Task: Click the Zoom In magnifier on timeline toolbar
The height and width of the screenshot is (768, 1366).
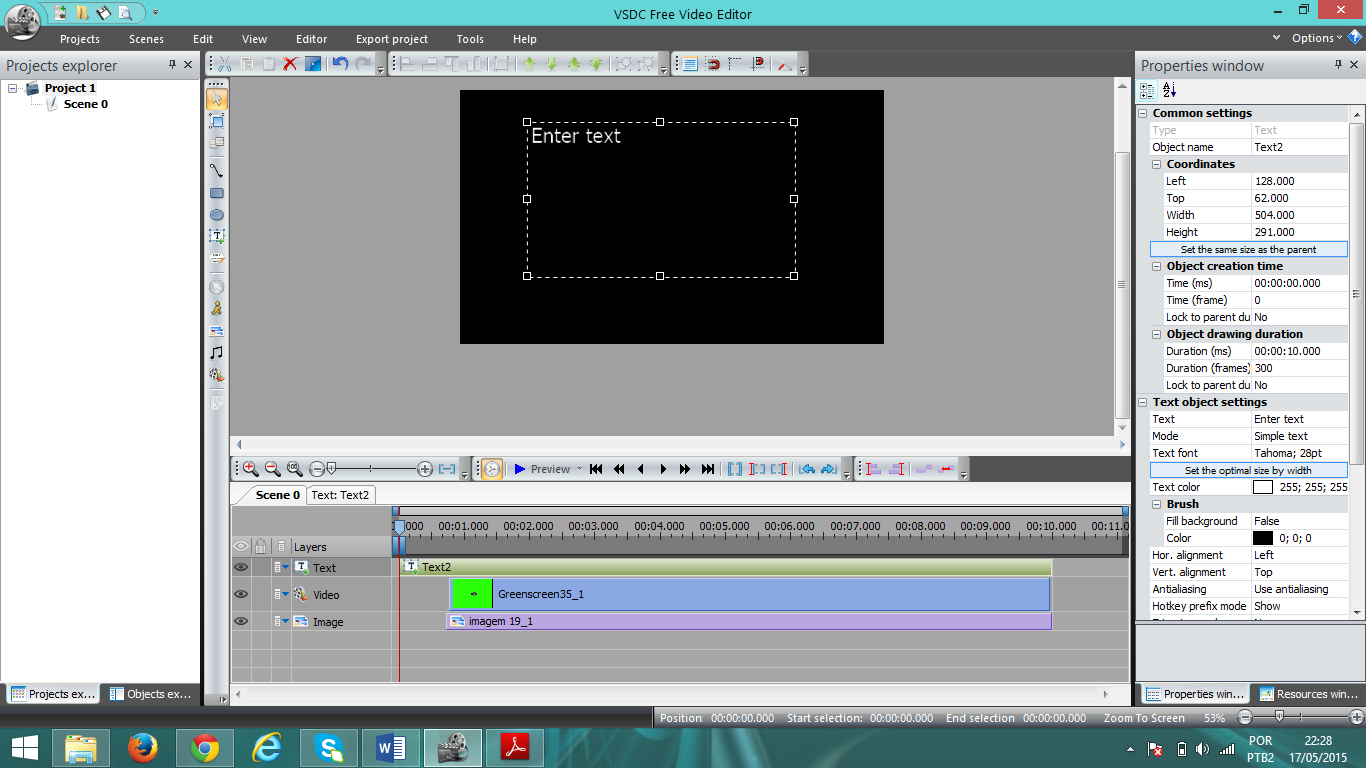Action: (250, 469)
